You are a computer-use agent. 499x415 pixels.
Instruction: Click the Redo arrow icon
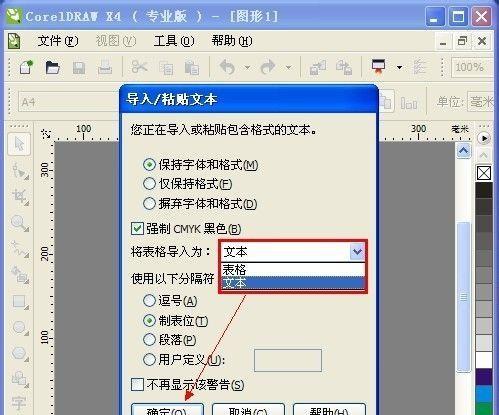(x=268, y=67)
